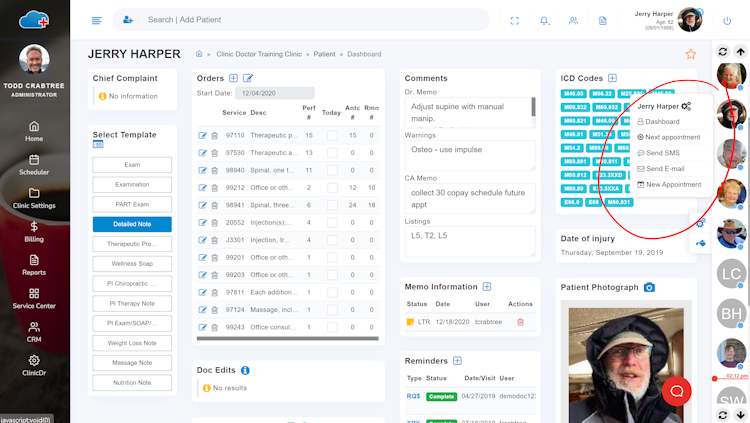The image size is (750, 423).
Task: Check Today box for 99201 row
Action: coord(332,258)
